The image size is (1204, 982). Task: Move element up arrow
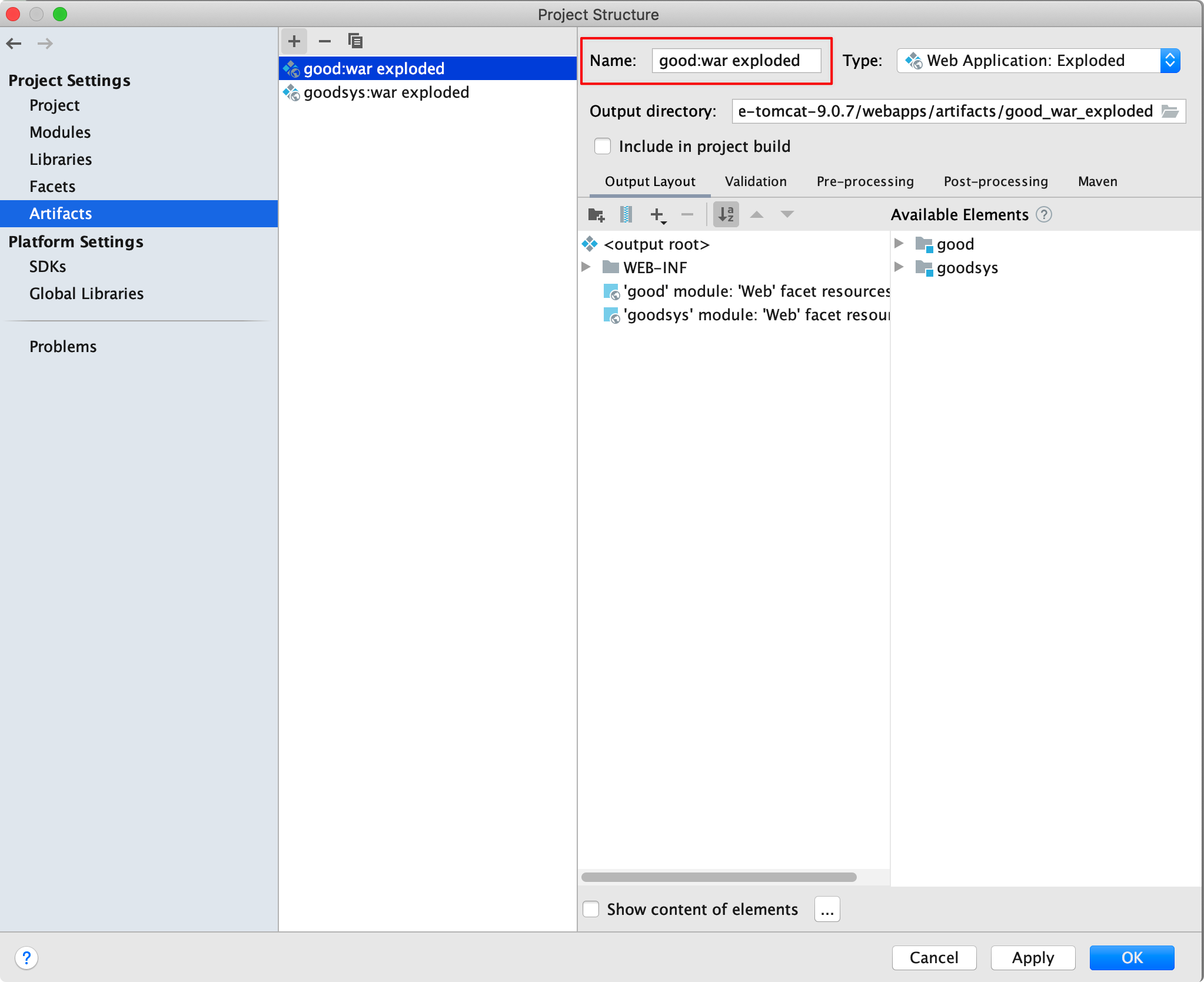click(x=757, y=215)
